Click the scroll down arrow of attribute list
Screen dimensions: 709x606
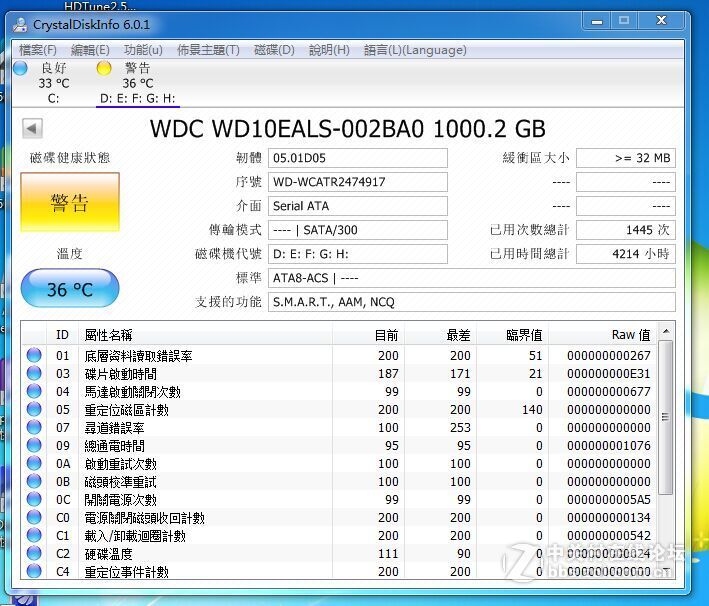pyautogui.click(x=666, y=569)
